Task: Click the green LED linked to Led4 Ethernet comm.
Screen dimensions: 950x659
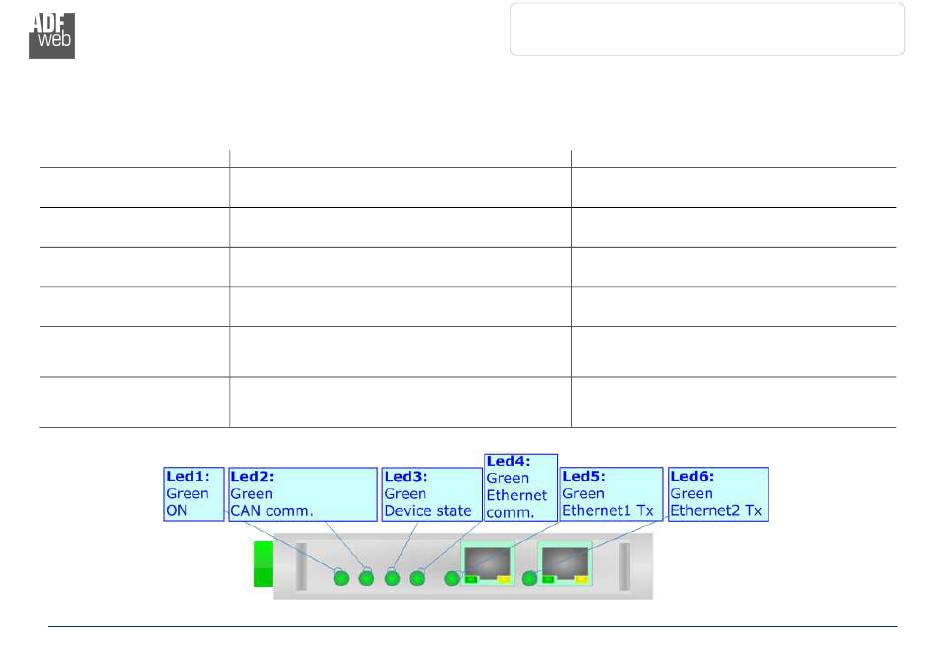Action: 417,578
